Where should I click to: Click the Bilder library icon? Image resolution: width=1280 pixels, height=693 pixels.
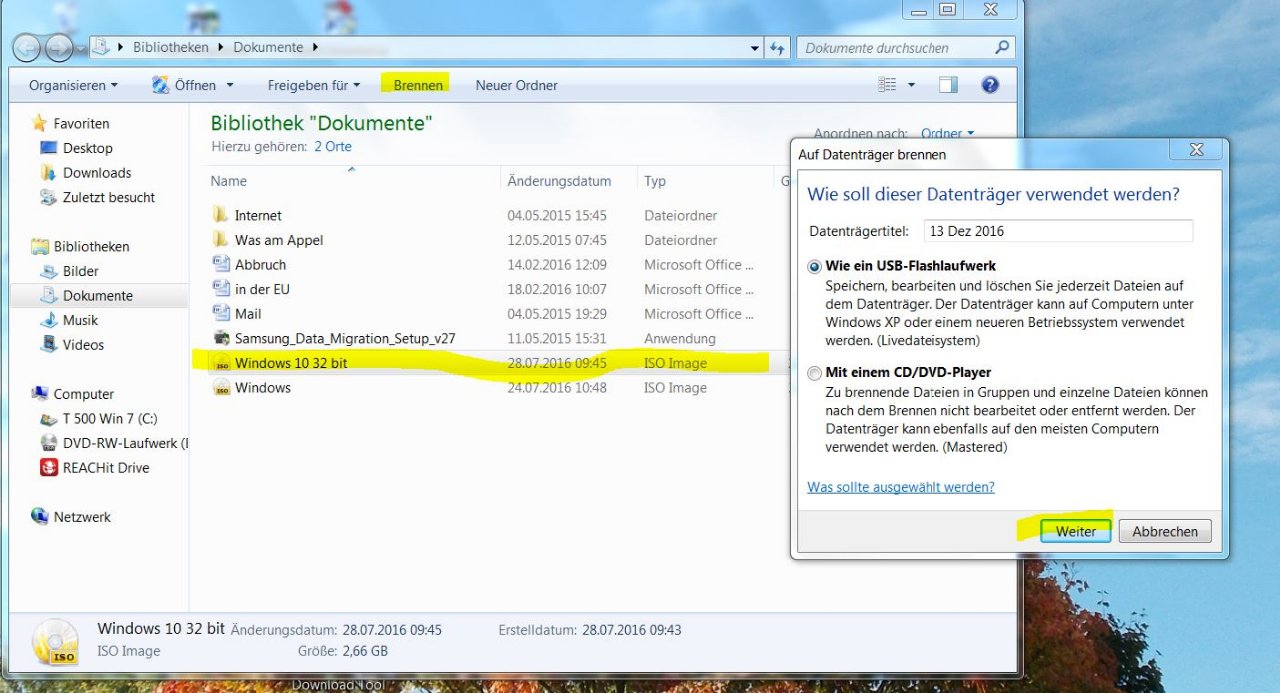[49, 271]
